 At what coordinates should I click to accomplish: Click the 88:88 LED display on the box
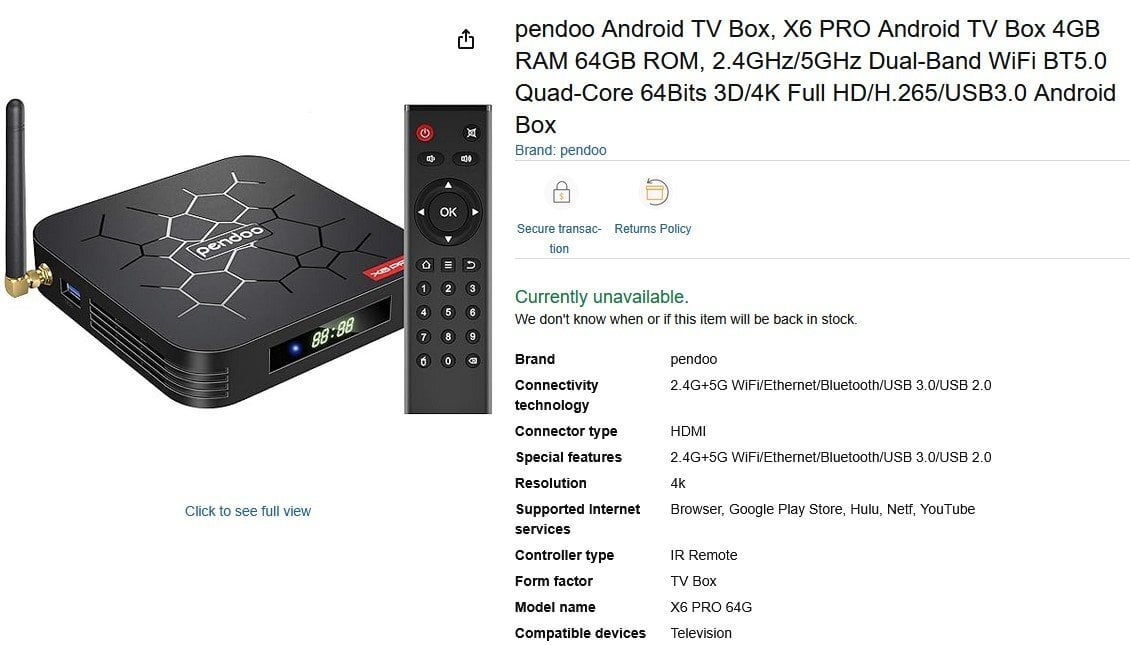tap(332, 334)
